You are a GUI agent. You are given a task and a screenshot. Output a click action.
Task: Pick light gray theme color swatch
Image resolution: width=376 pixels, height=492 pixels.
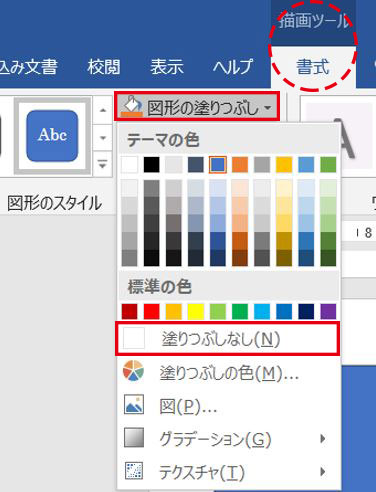click(173, 165)
